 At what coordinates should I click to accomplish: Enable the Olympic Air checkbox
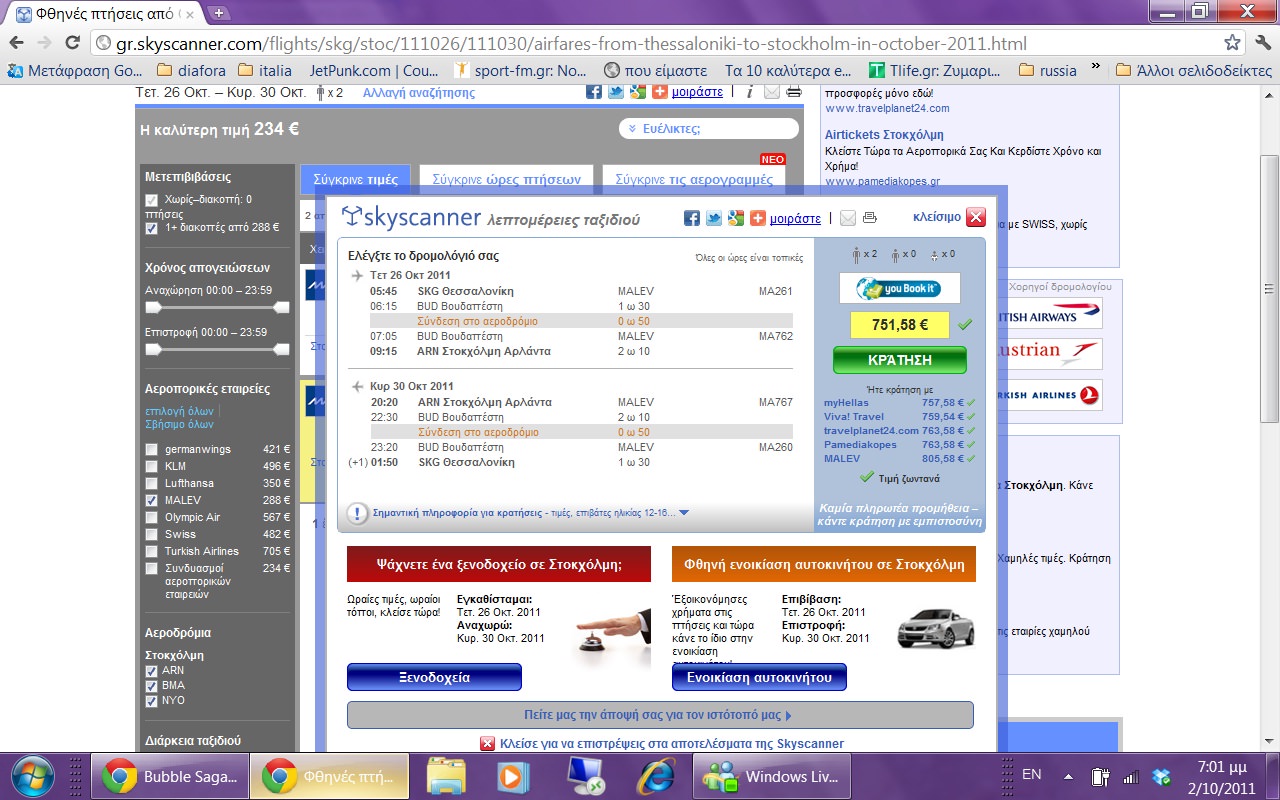[152, 518]
